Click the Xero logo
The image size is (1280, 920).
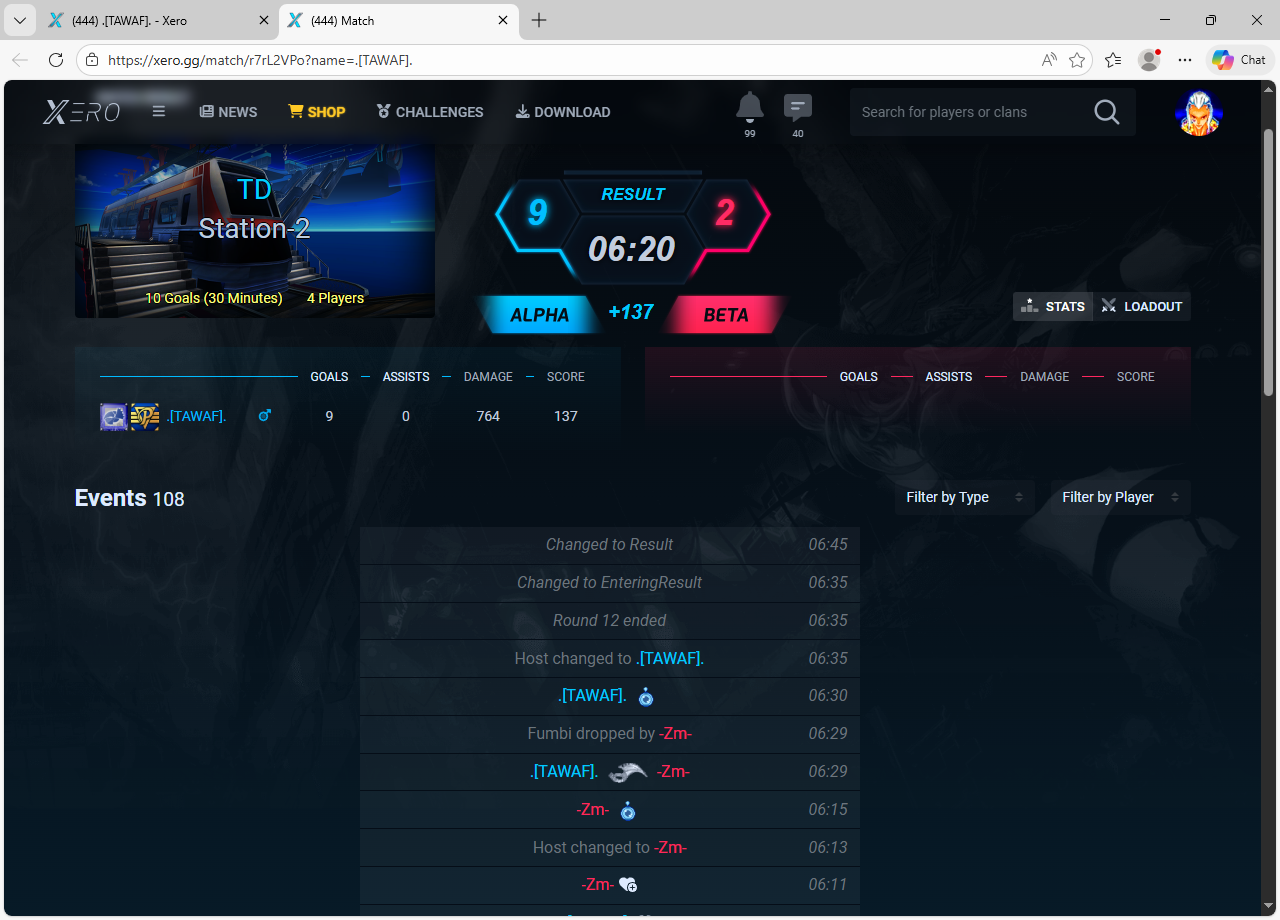[x=82, y=112]
